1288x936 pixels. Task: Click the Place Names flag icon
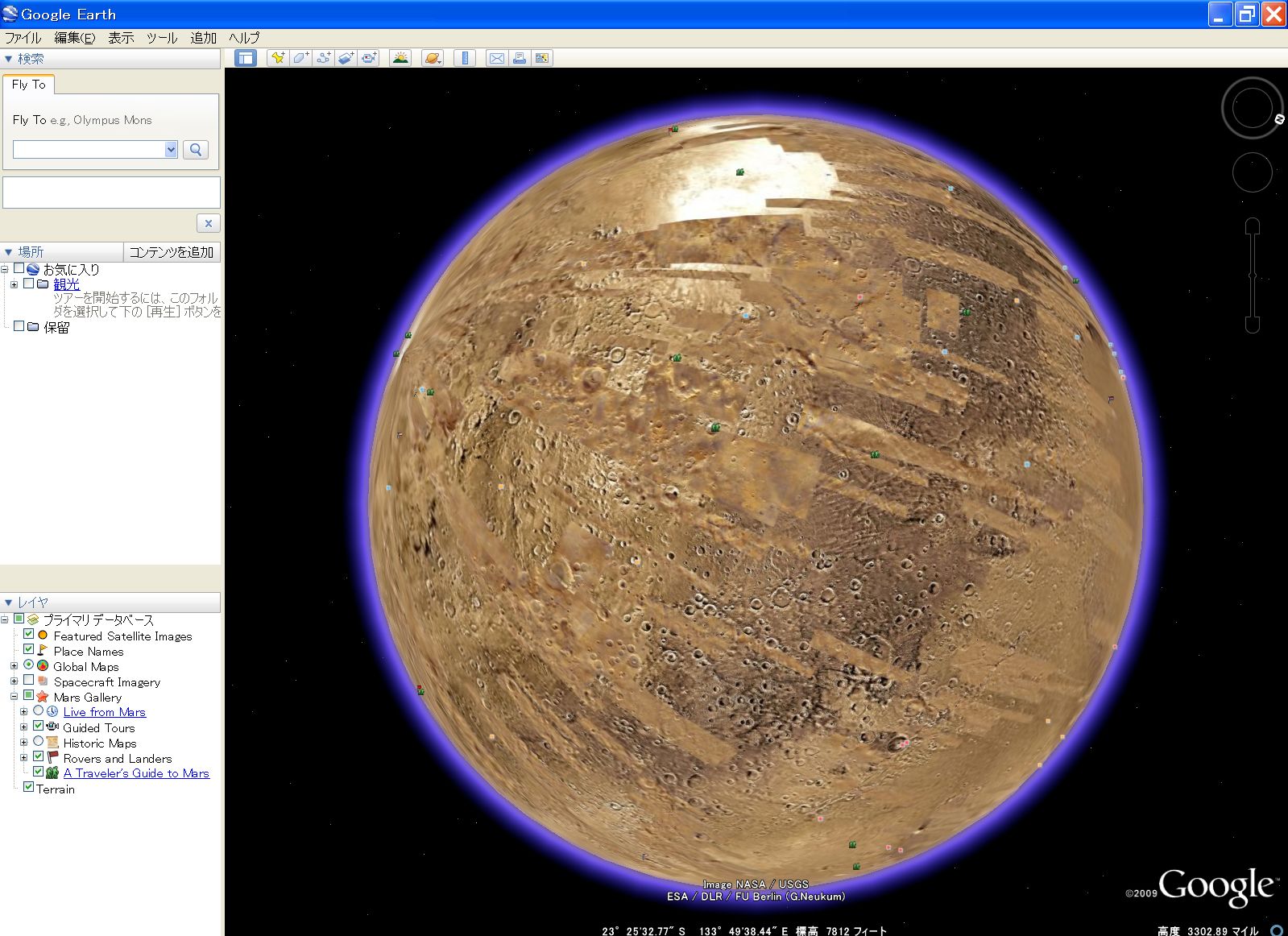[x=43, y=651]
